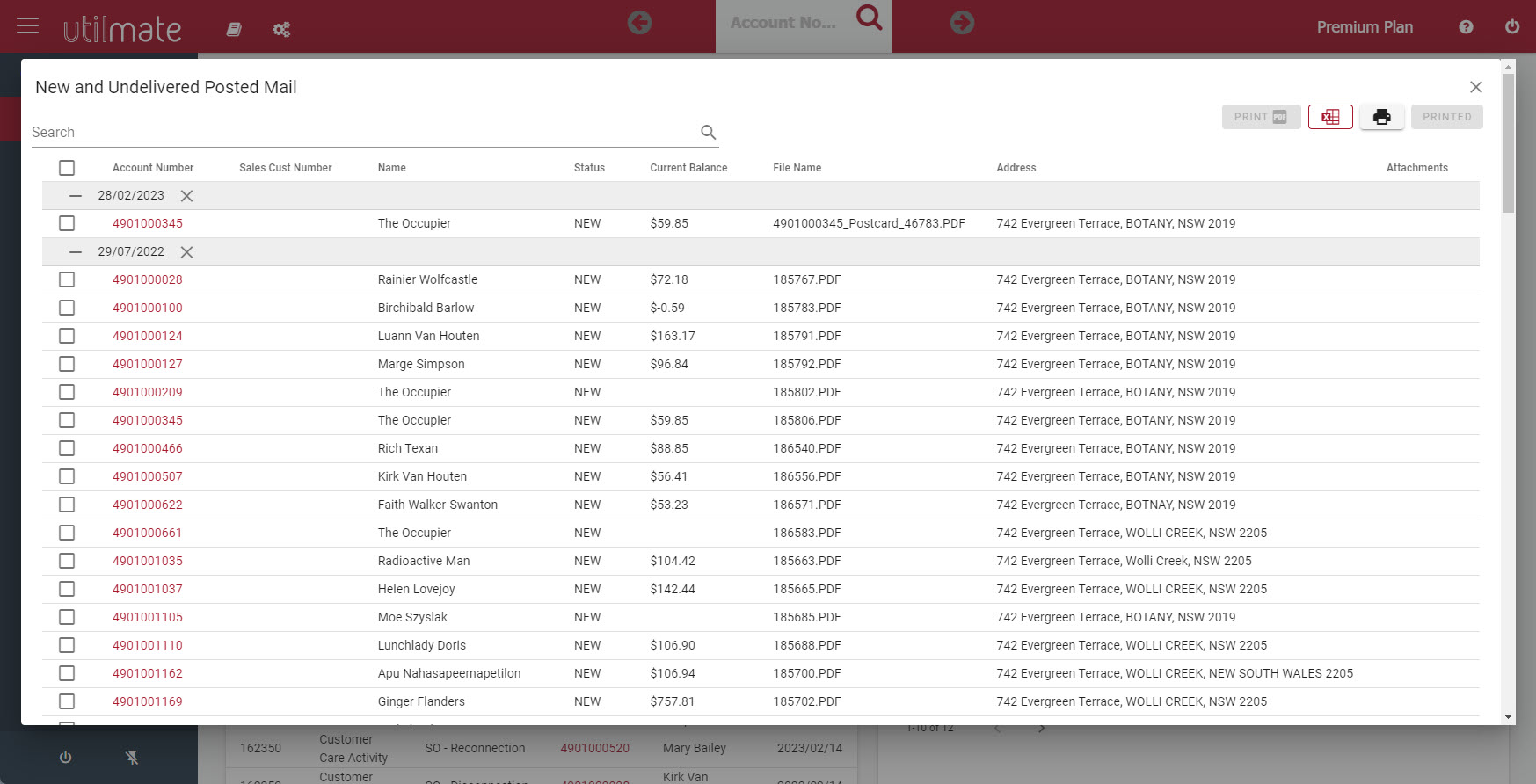Click the top-right power logout icon
1536x784 pixels.
tap(1512, 27)
